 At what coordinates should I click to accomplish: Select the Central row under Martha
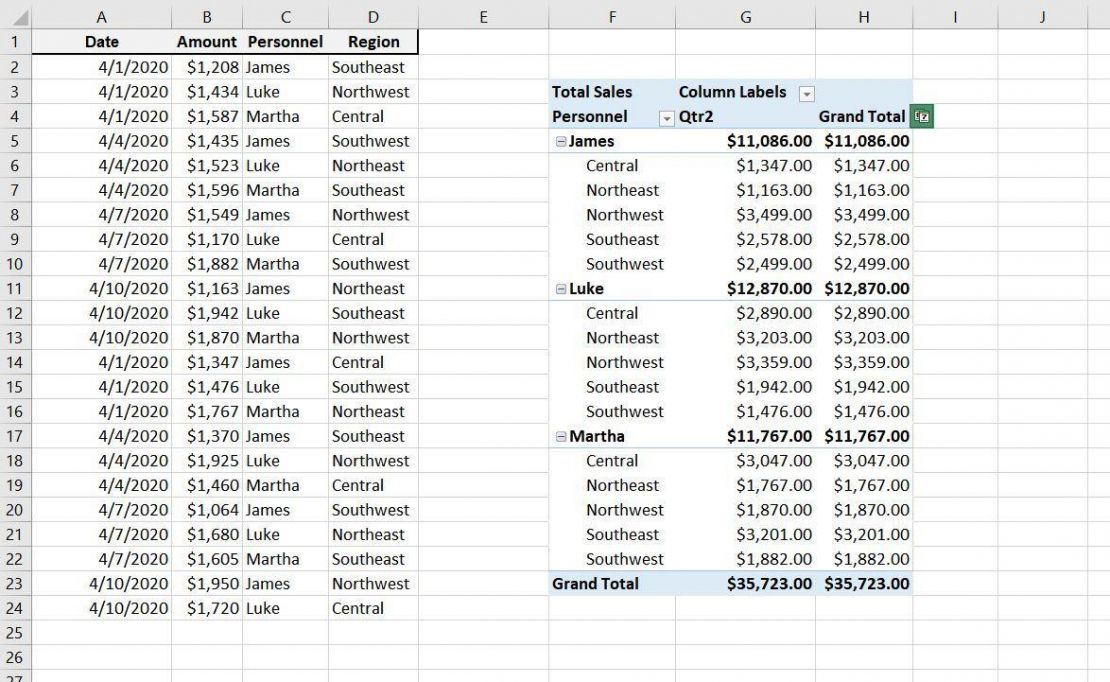coord(620,460)
